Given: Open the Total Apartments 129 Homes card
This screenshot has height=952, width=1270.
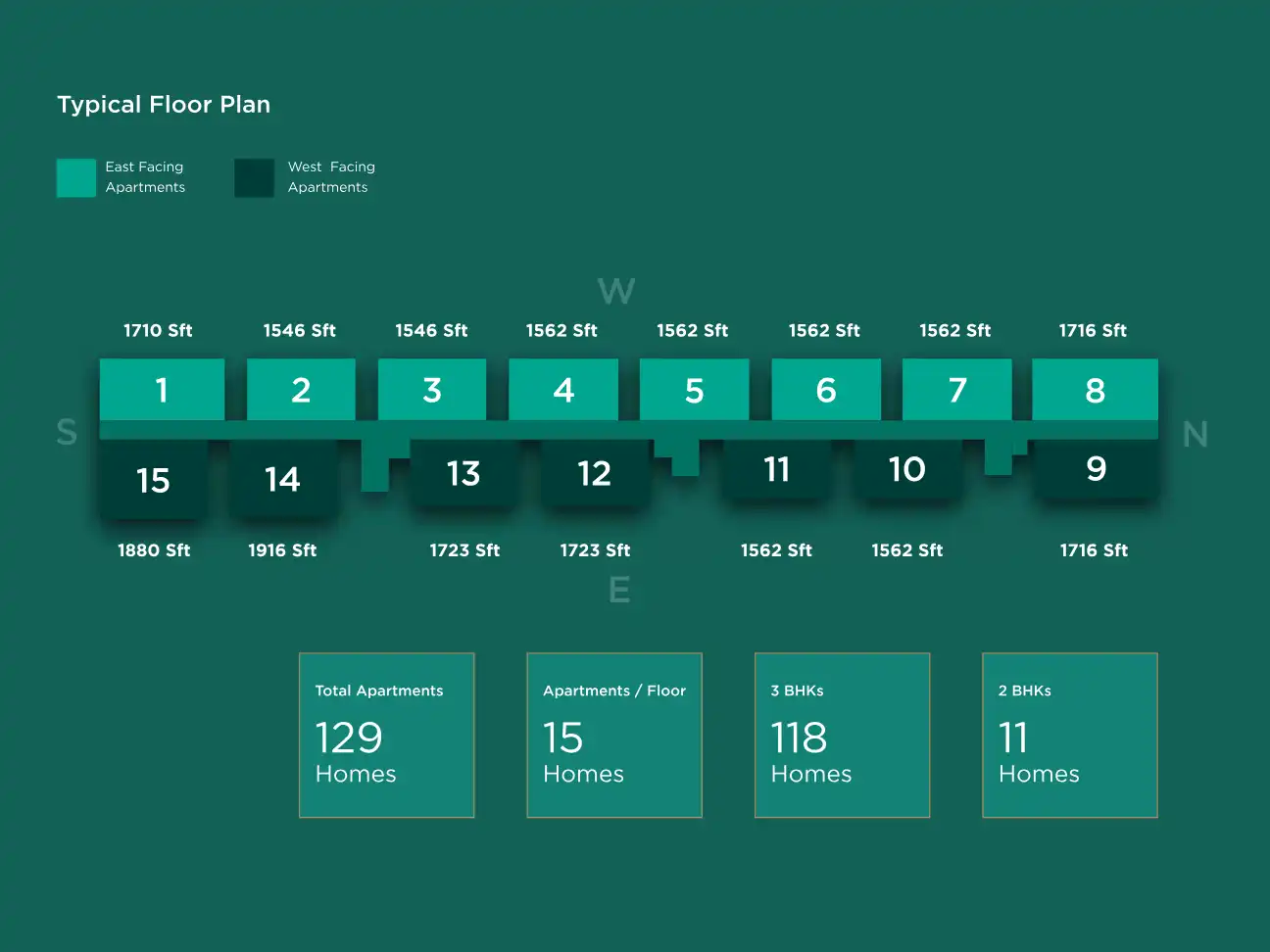Looking at the screenshot, I should (387, 735).
